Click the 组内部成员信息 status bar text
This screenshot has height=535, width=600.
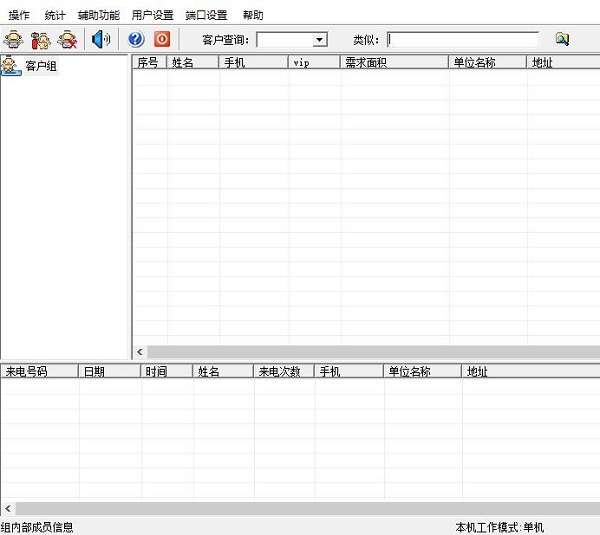[37, 527]
